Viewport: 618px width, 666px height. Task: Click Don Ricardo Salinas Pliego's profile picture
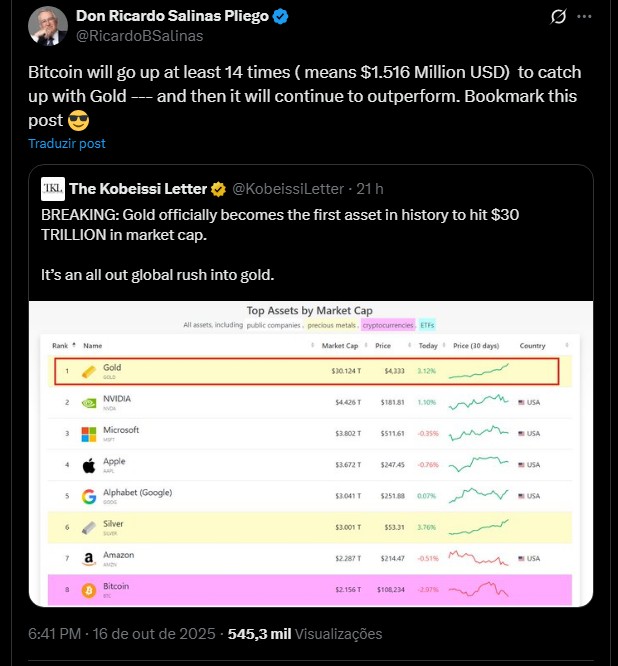point(48,26)
